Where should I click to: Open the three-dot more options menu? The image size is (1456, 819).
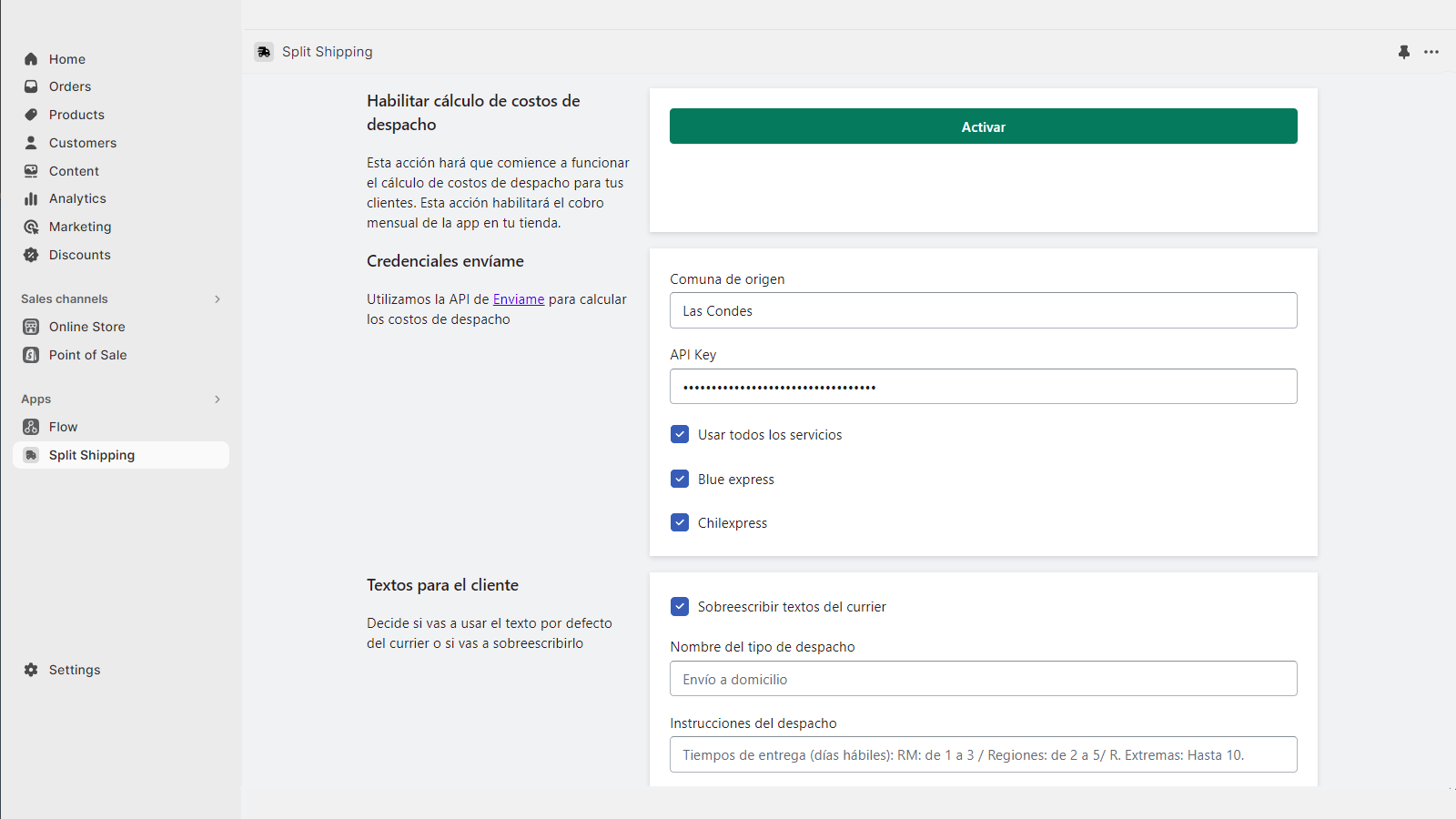[1431, 52]
